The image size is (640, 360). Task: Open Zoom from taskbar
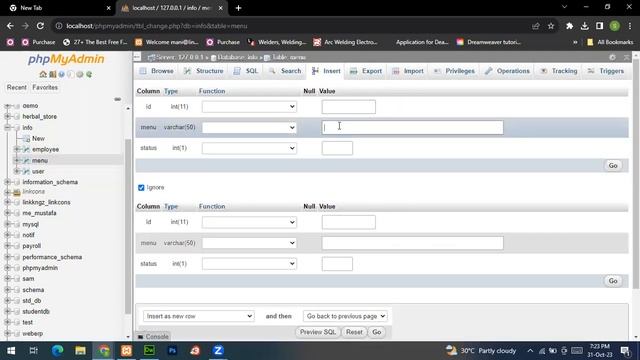(218, 351)
